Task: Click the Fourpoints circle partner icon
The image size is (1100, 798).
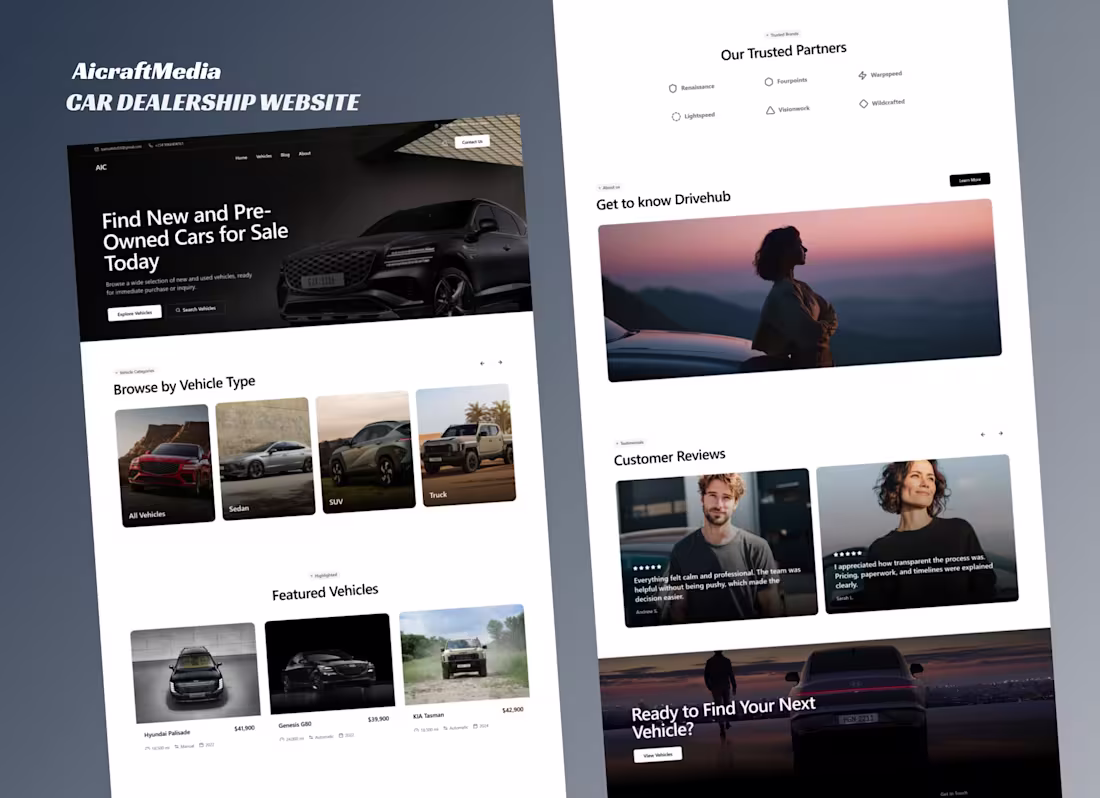Action: pos(769,82)
